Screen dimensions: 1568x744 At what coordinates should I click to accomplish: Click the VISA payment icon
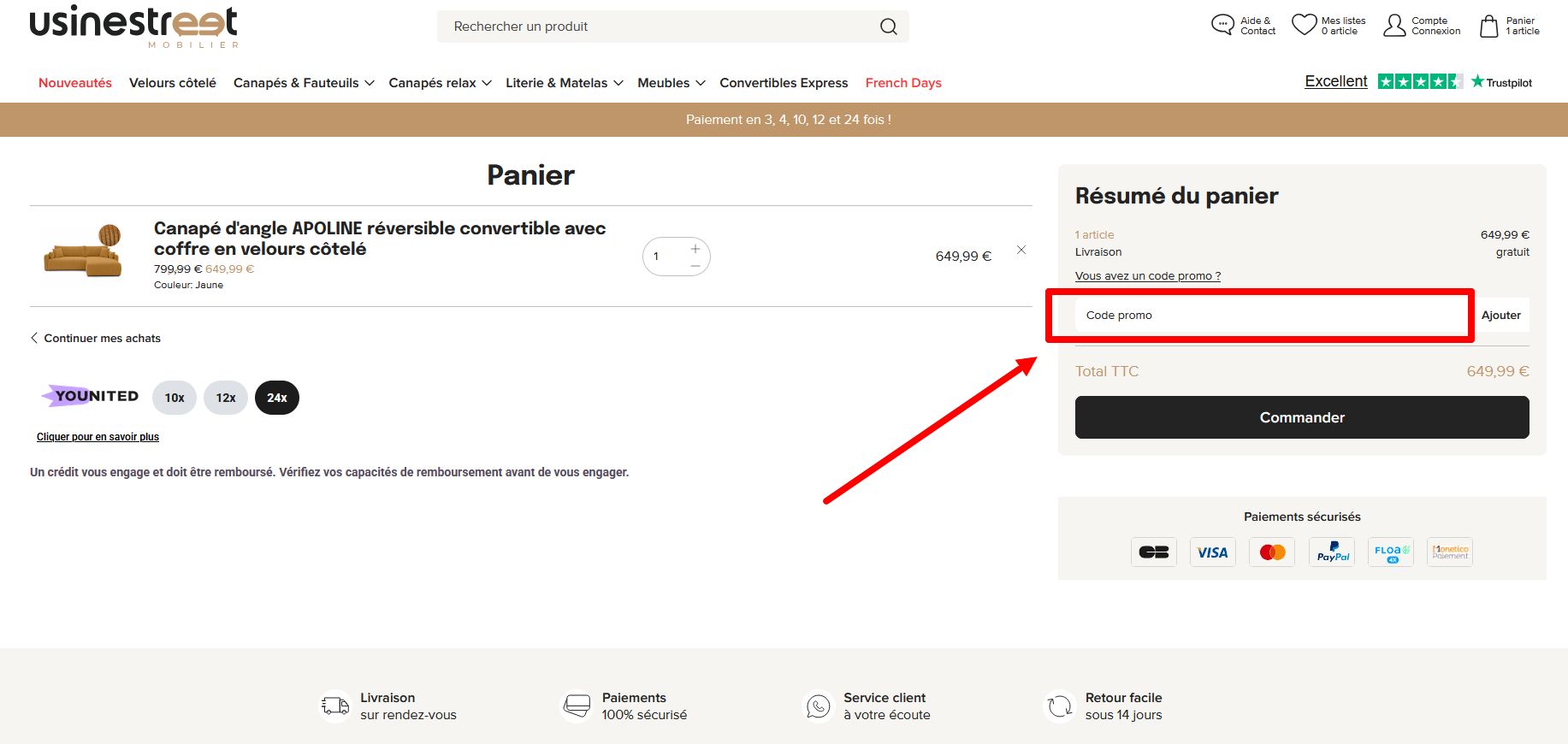pyautogui.click(x=1213, y=552)
